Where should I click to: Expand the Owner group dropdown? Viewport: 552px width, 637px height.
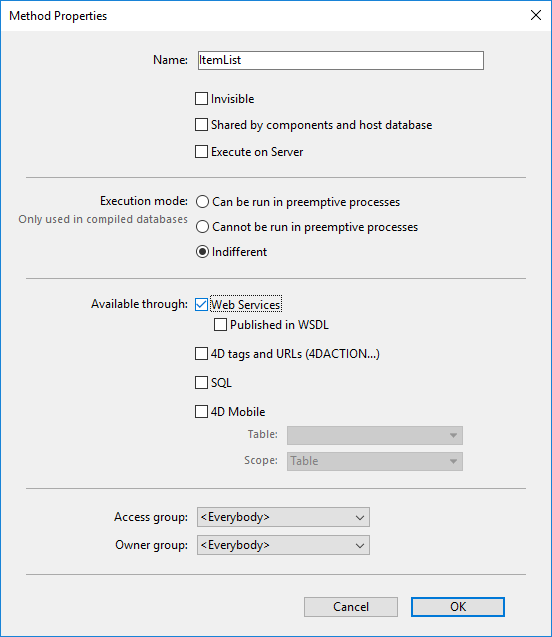283,545
